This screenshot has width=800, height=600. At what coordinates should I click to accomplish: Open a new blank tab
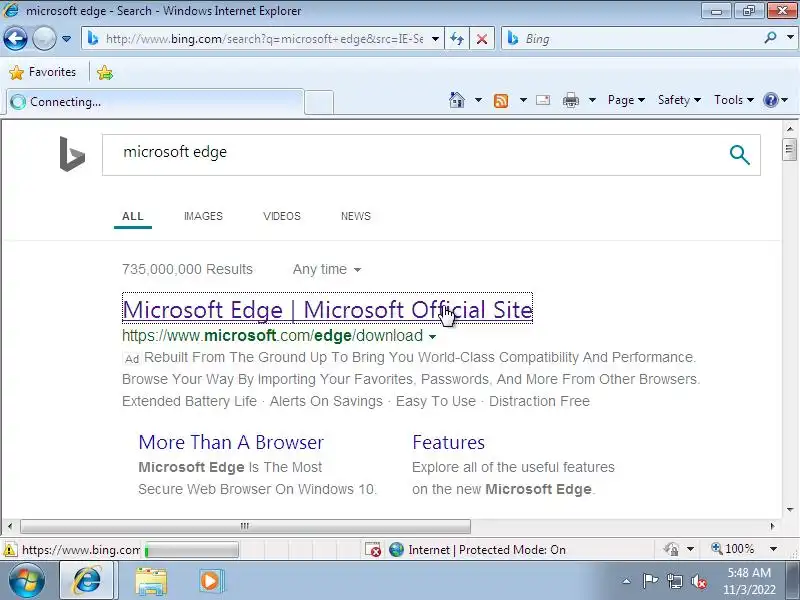click(x=319, y=102)
